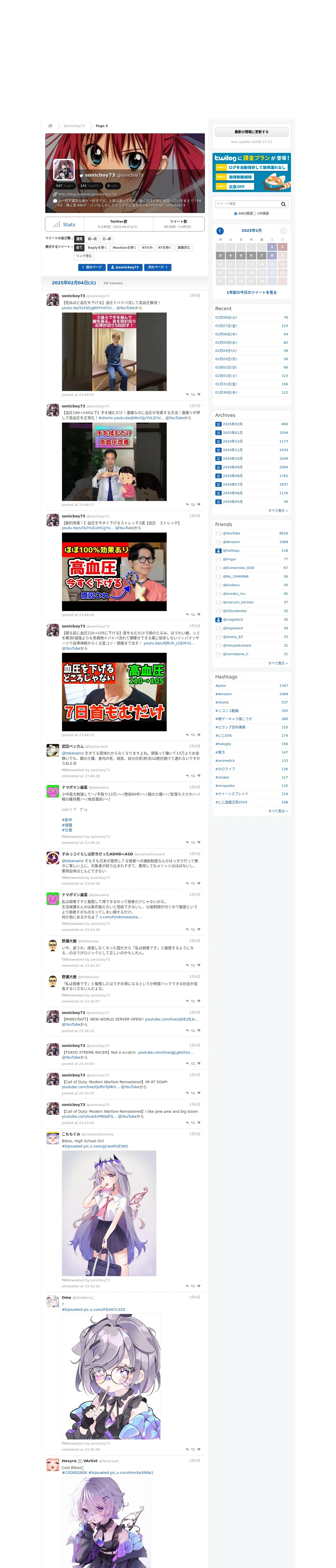Viewport: 336px width, 1568px height.
Task: Open 1年前の今日のツイートを見る link
Action: pyautogui.click(x=251, y=293)
